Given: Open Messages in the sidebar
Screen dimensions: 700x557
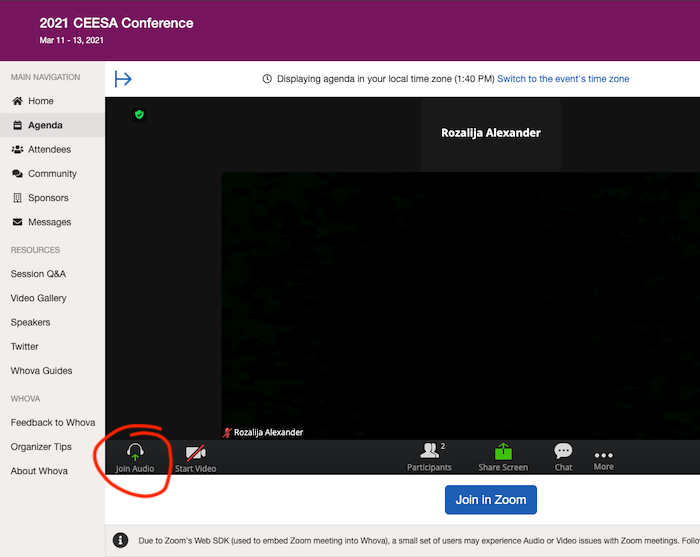Looking at the screenshot, I should click(x=52, y=222).
